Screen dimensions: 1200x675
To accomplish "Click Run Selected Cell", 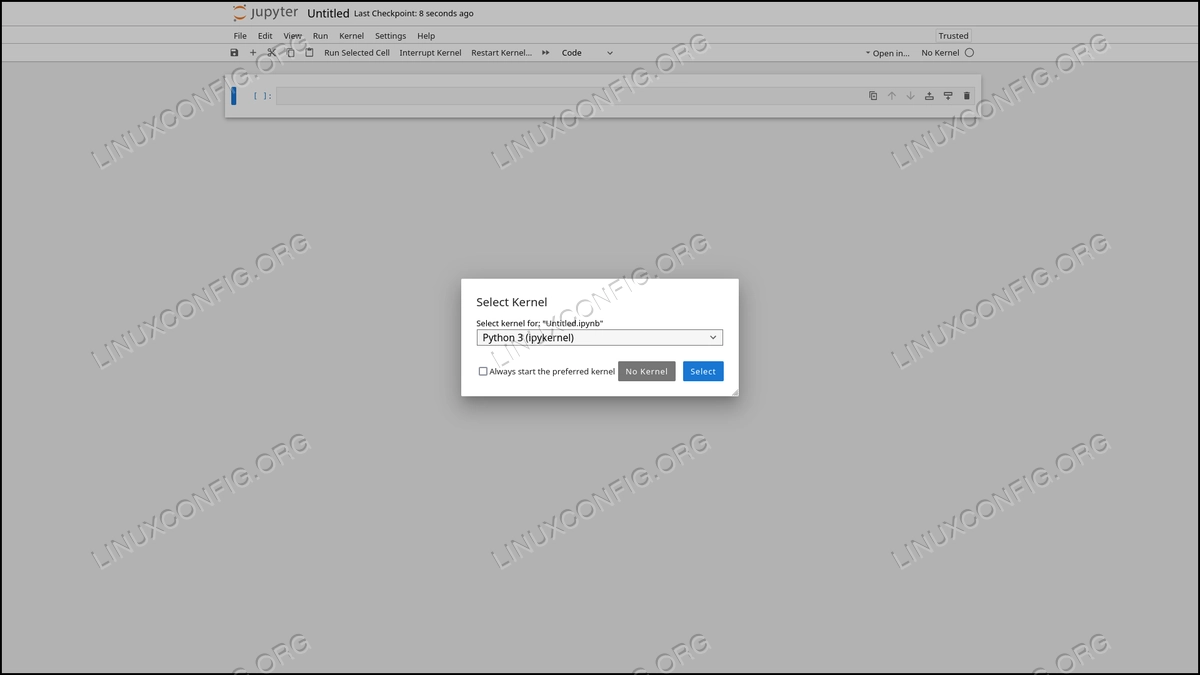I will (x=357, y=53).
